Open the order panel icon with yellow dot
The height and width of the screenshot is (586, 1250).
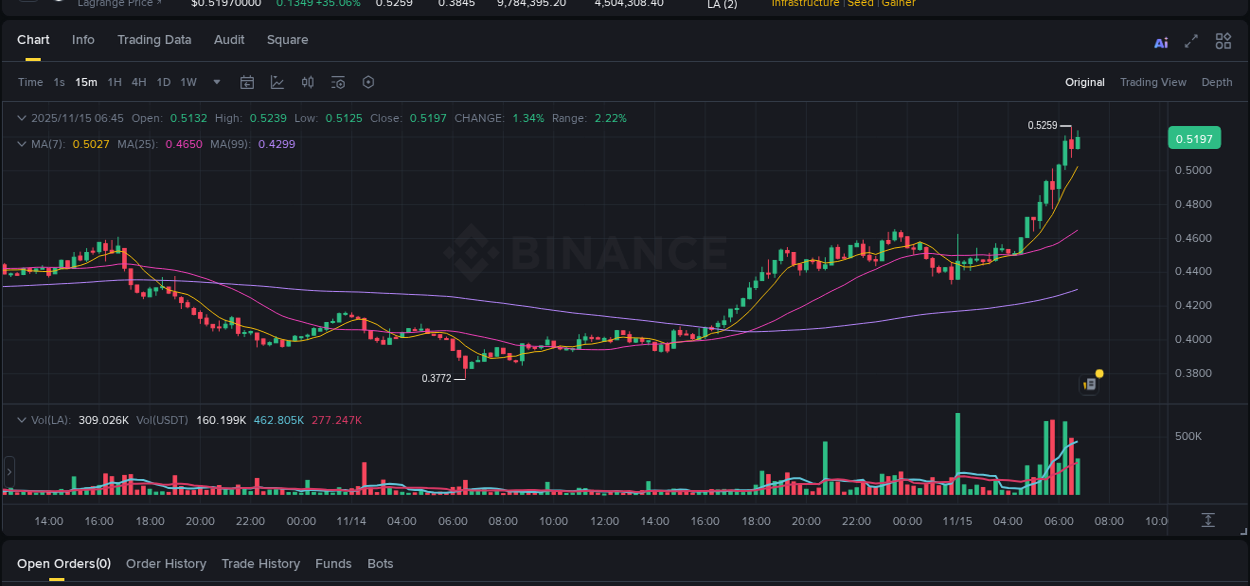click(1090, 384)
